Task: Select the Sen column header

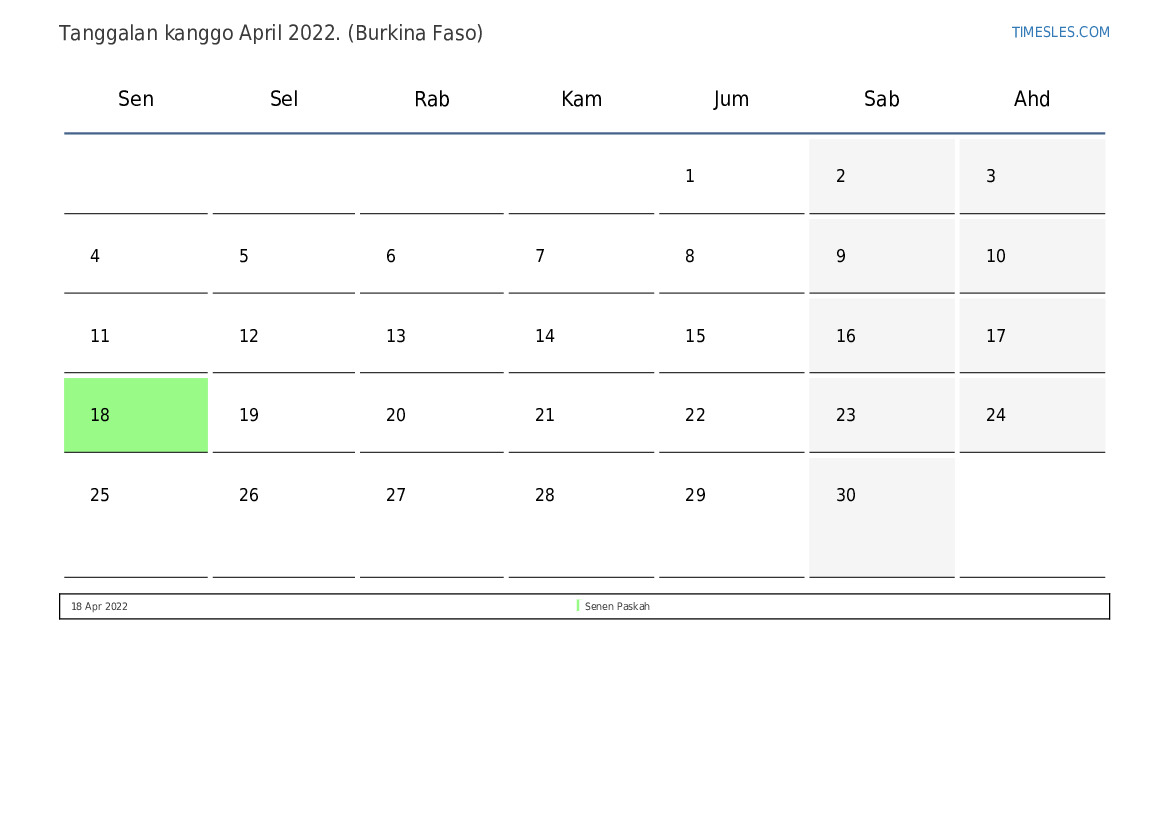Action: 136,99
